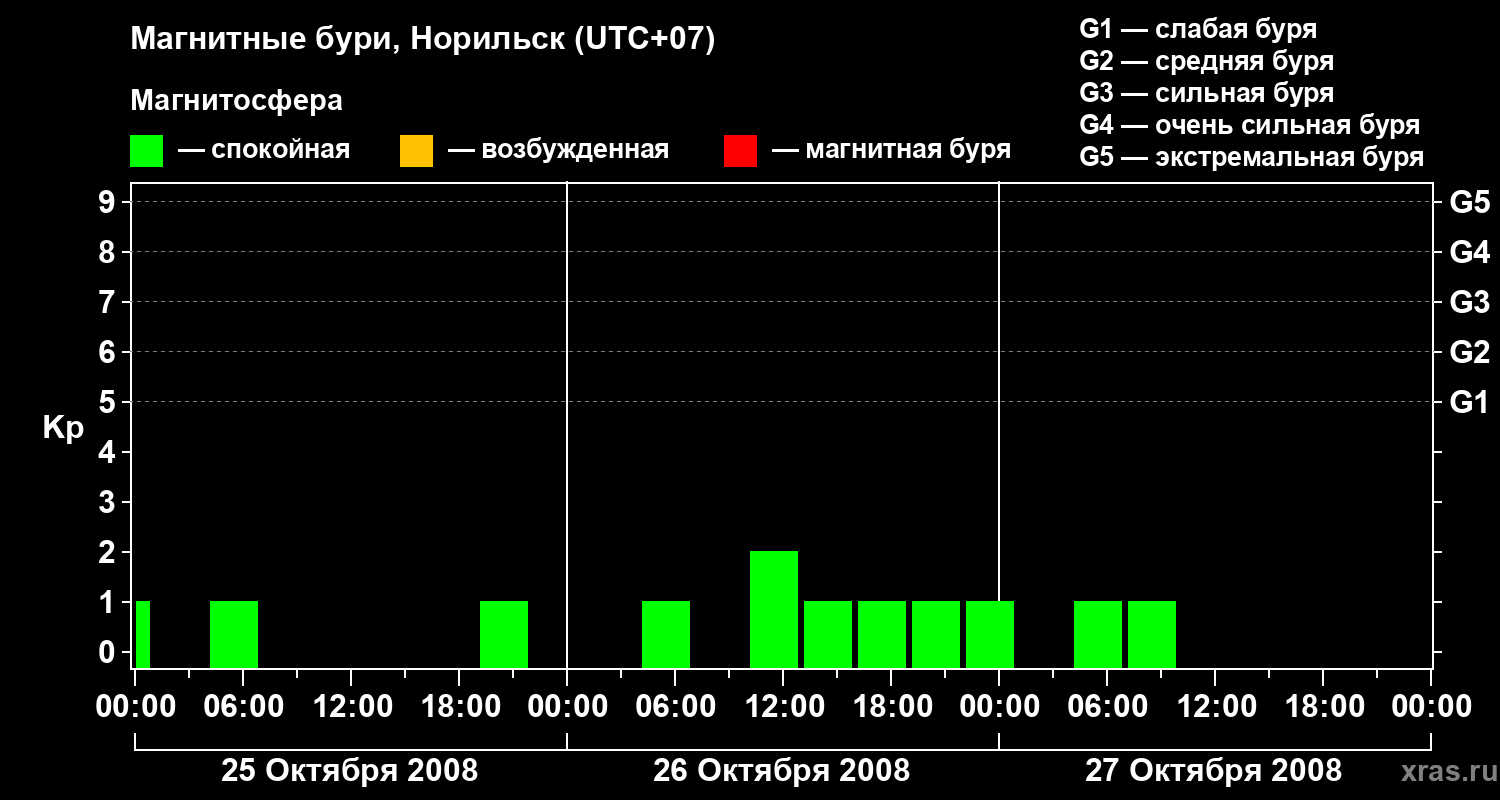Click the '— возбужденная' legend label

pyautogui.click(x=558, y=150)
